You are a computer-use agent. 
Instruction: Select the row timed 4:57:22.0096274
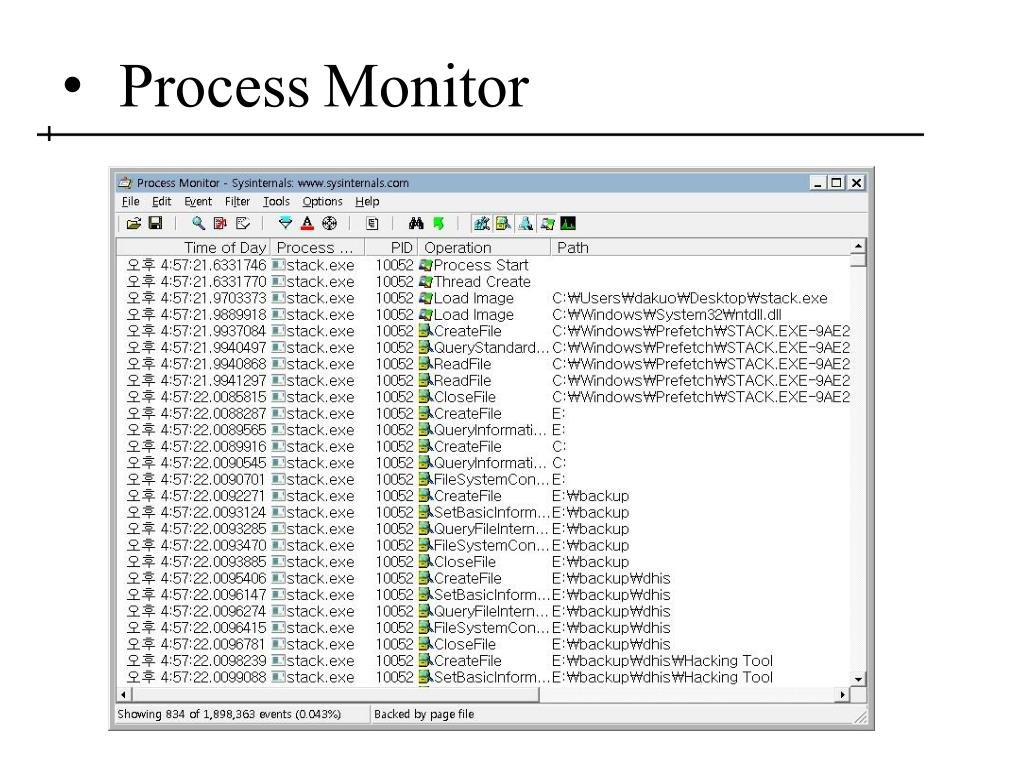point(483,611)
